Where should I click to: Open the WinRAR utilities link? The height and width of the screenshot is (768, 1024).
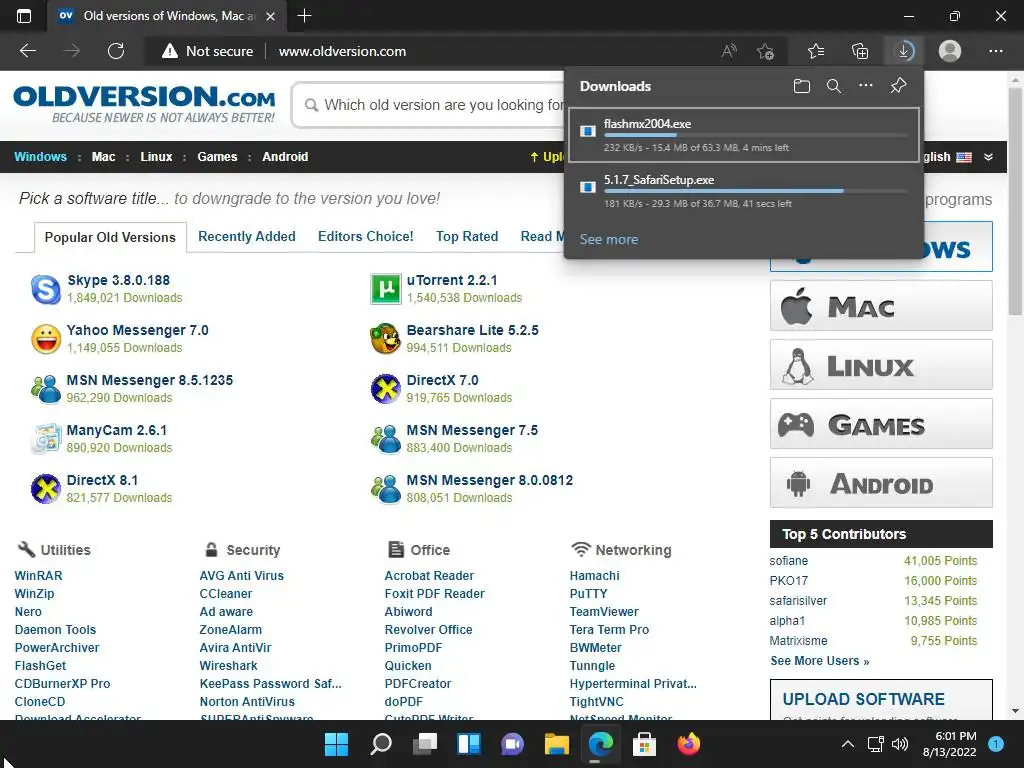click(x=39, y=576)
